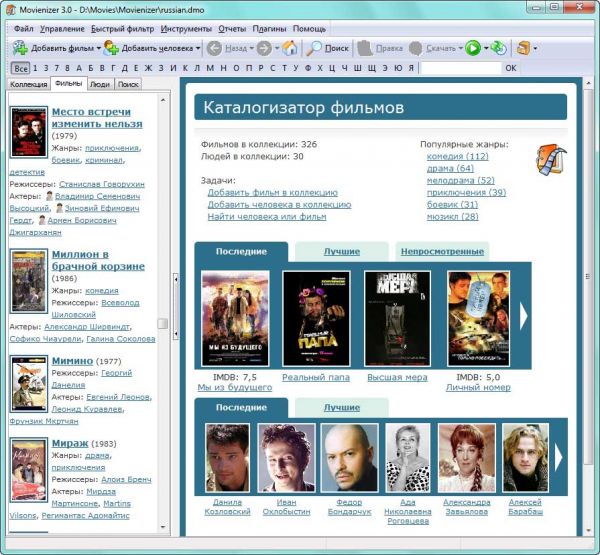The height and width of the screenshot is (555, 600).
Task: Click the Поиск magnifier icon
Action: click(x=314, y=48)
